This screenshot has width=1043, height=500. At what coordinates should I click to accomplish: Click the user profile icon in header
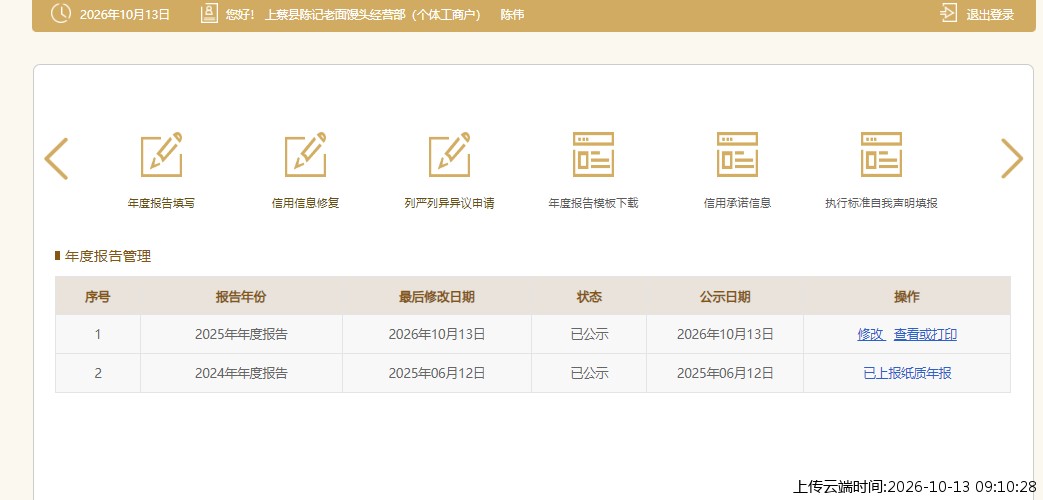point(210,13)
